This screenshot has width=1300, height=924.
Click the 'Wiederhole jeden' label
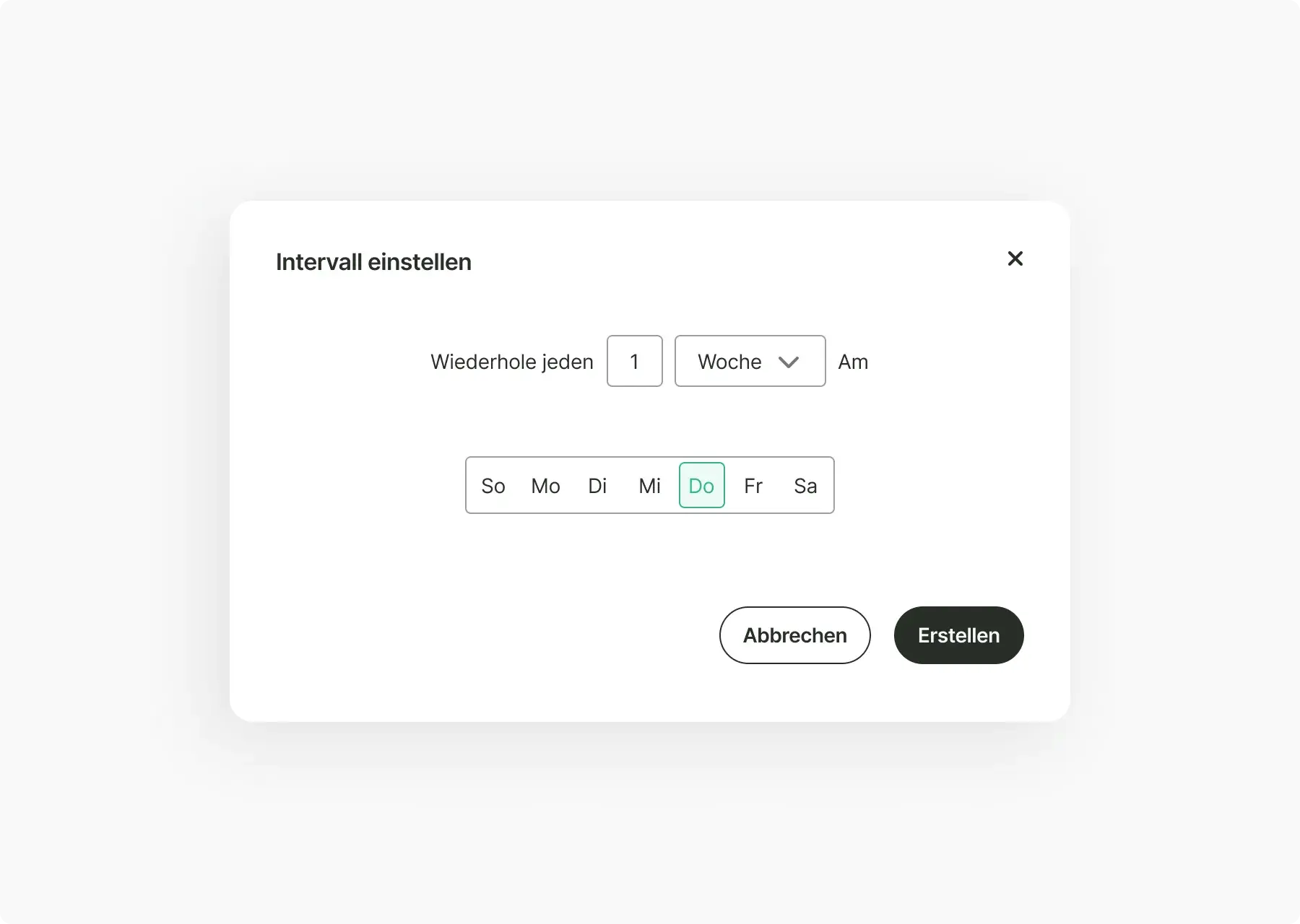point(511,362)
